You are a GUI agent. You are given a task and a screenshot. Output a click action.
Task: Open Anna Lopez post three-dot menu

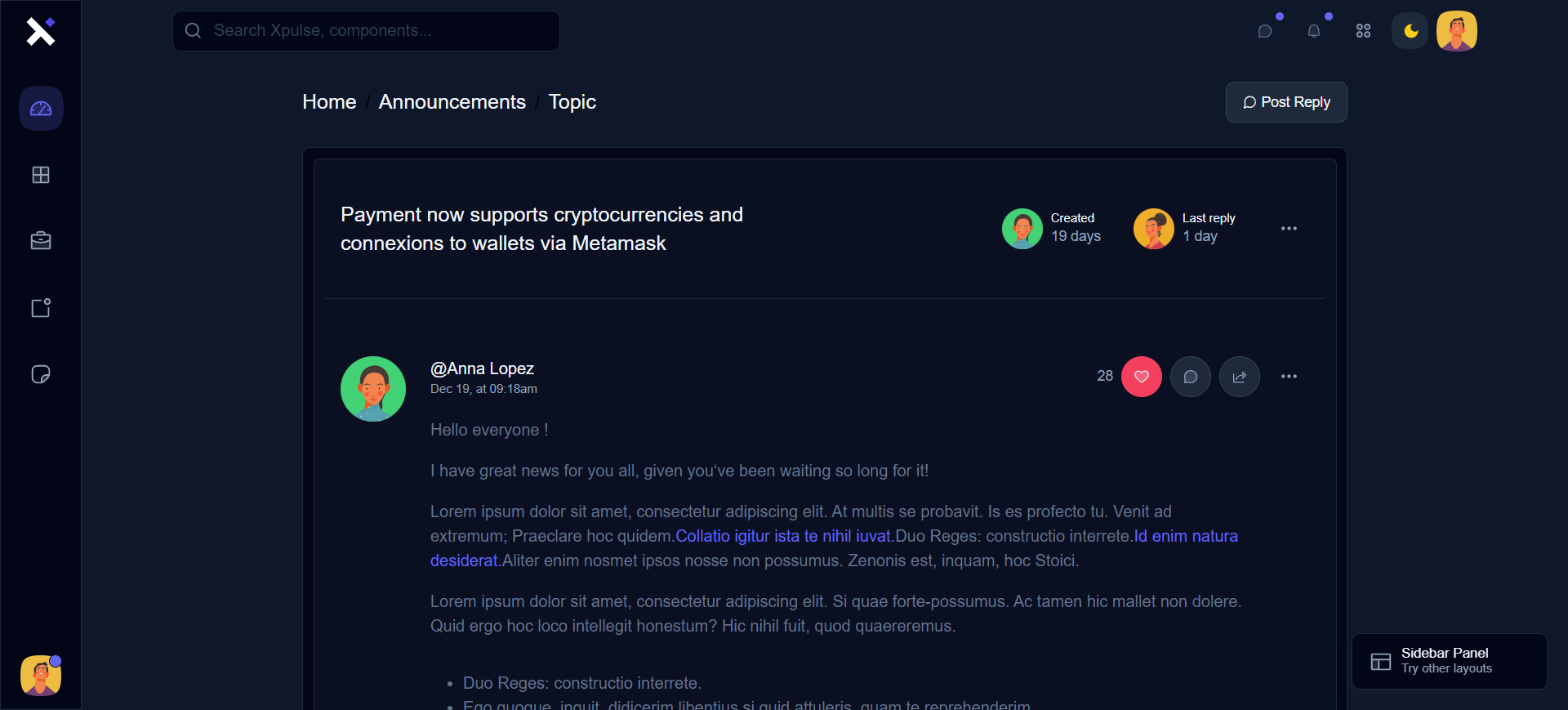[x=1289, y=377]
